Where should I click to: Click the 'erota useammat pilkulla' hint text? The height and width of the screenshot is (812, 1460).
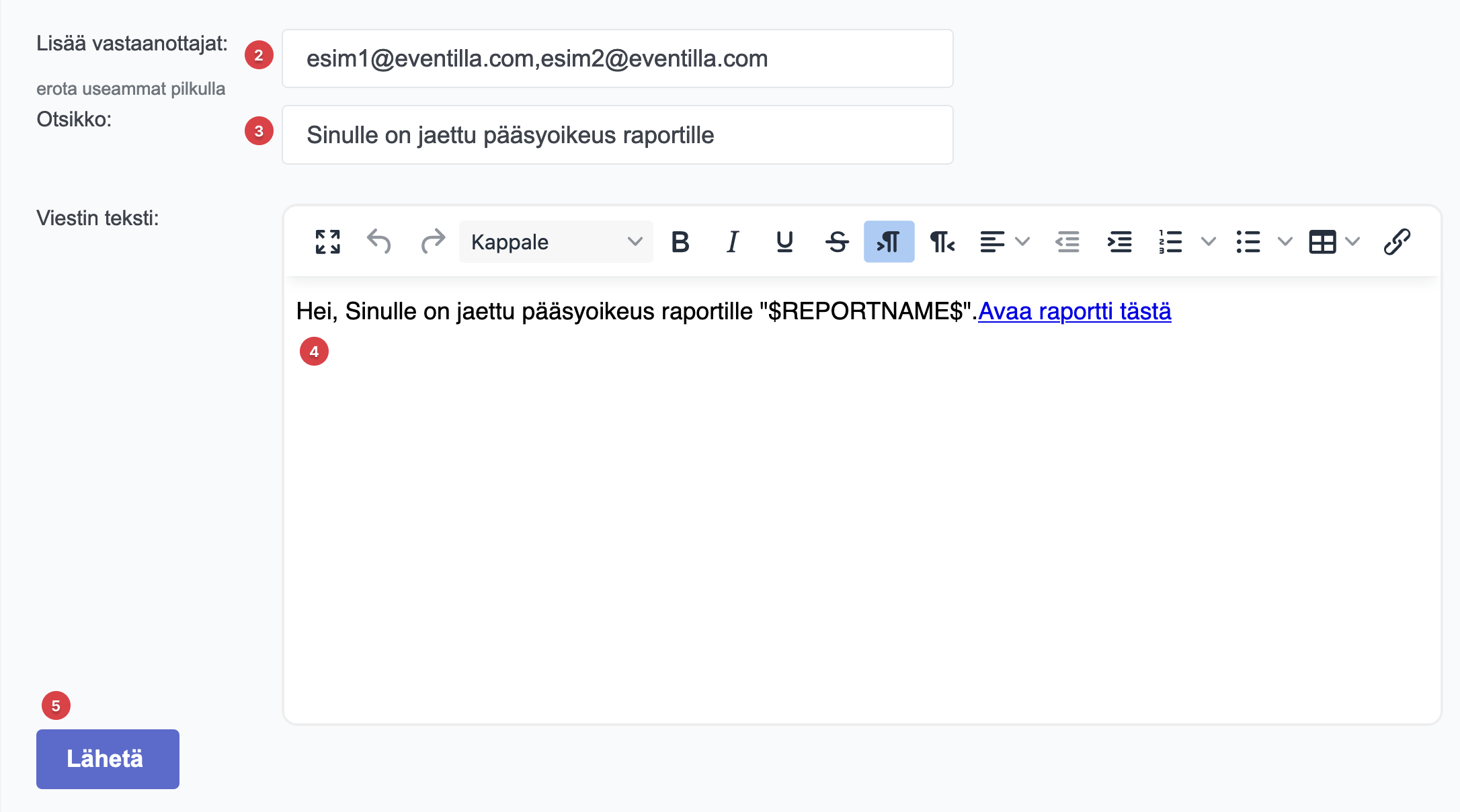pyautogui.click(x=130, y=89)
